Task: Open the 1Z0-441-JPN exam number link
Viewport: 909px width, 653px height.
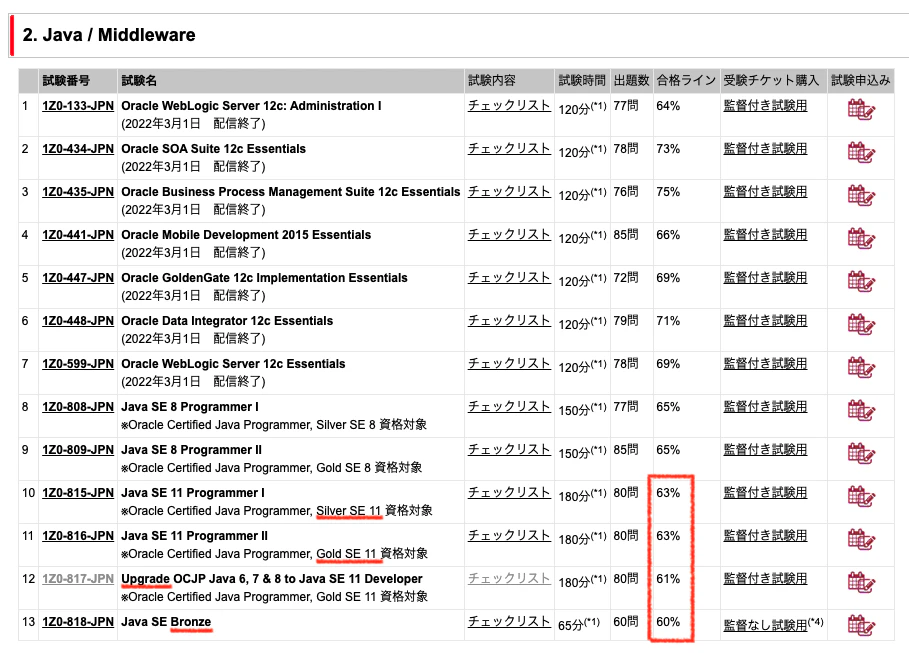Action: pyautogui.click(x=78, y=234)
